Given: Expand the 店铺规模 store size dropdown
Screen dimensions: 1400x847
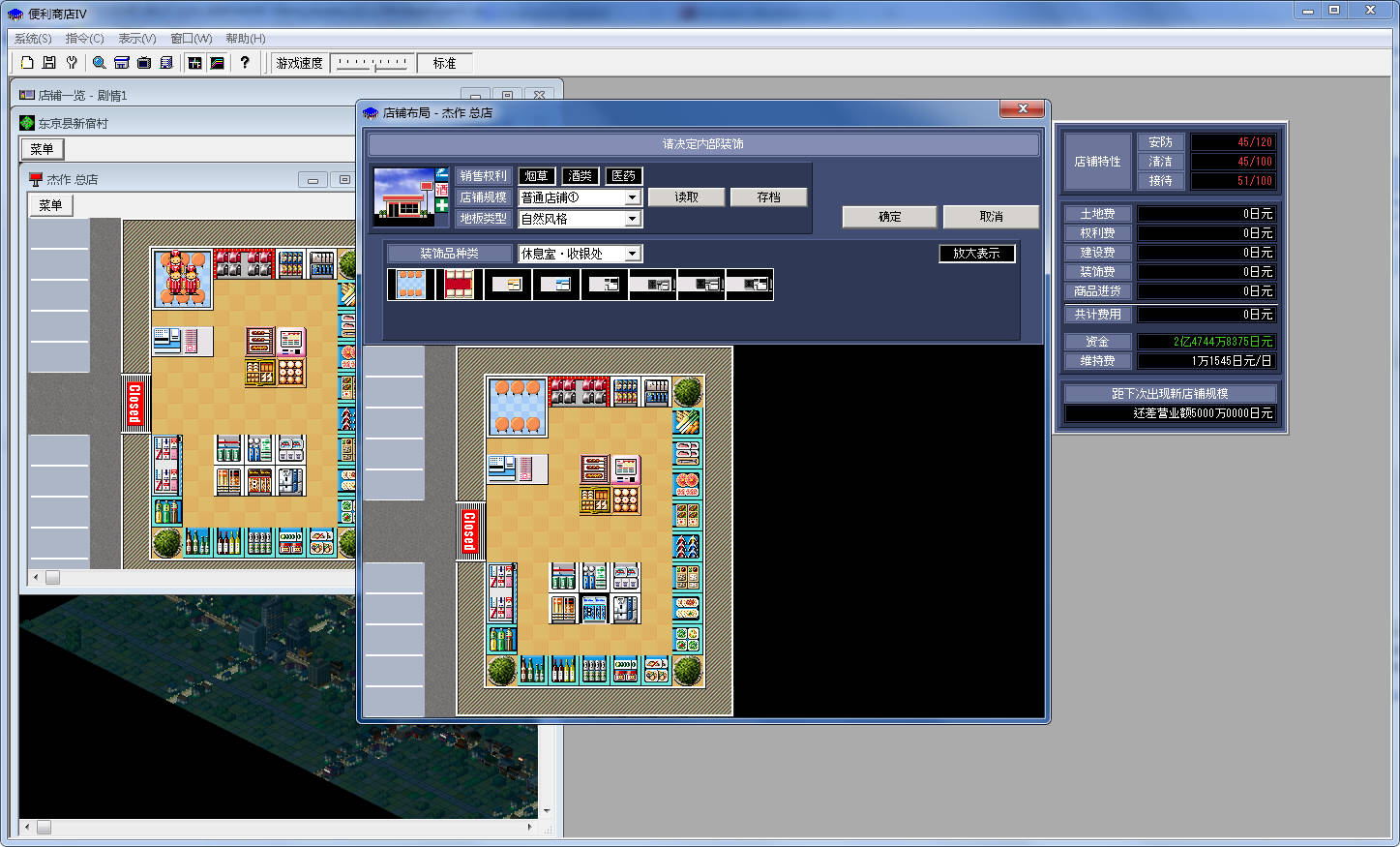Looking at the screenshot, I should tap(632, 197).
